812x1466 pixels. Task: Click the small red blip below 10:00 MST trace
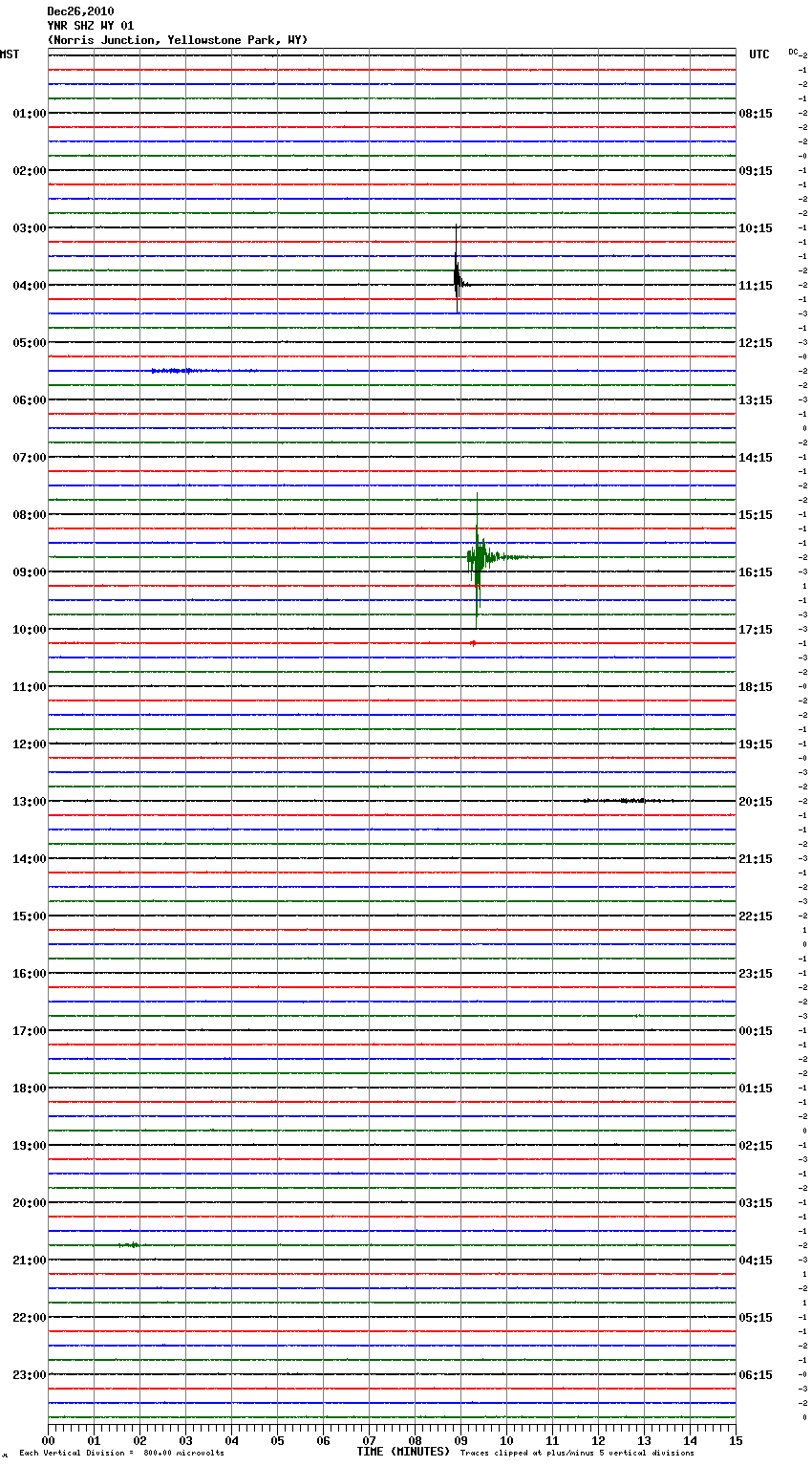pos(473,643)
